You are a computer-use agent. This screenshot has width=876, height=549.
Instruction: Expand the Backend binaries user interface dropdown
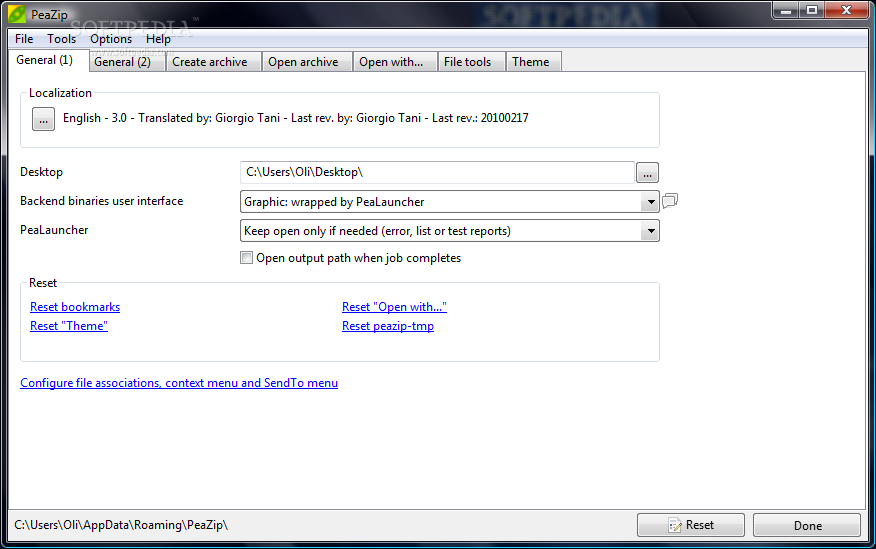coord(650,202)
